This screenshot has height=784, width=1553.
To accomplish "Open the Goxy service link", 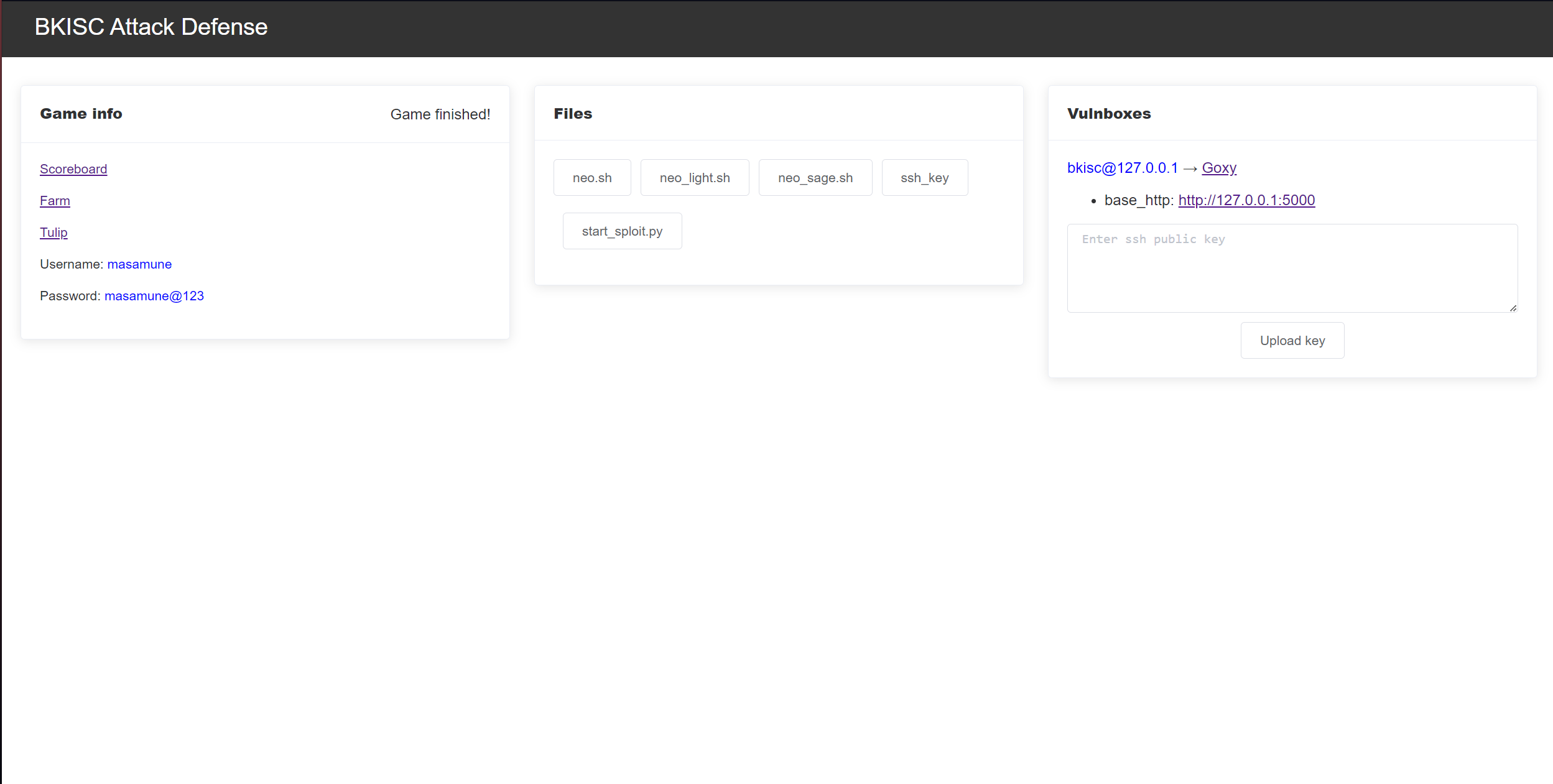I will 1219,168.
